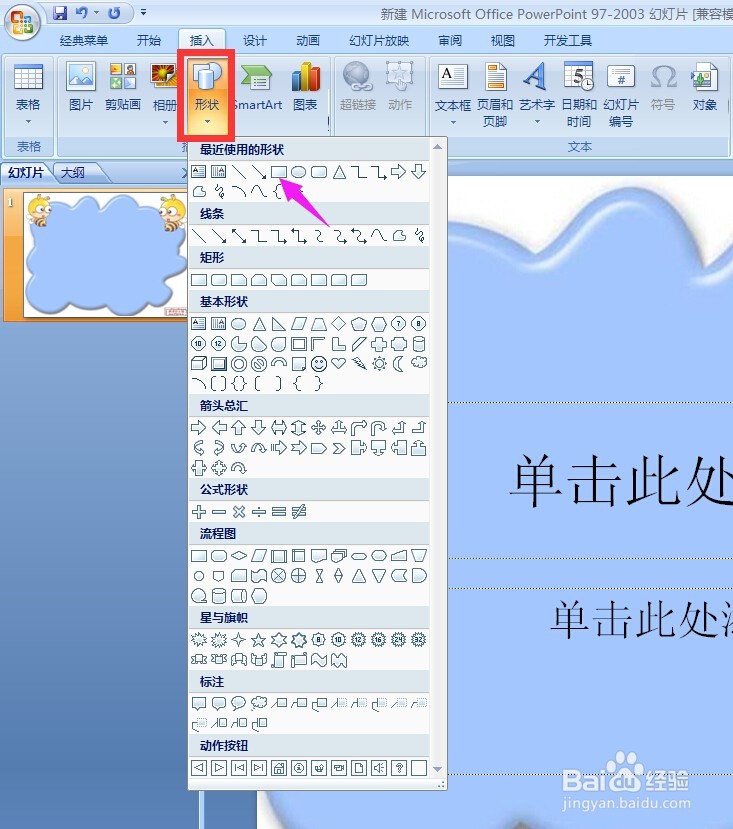Pick the cloud thought bubble callout
Image resolution: width=733 pixels, height=829 pixels.
[259, 703]
